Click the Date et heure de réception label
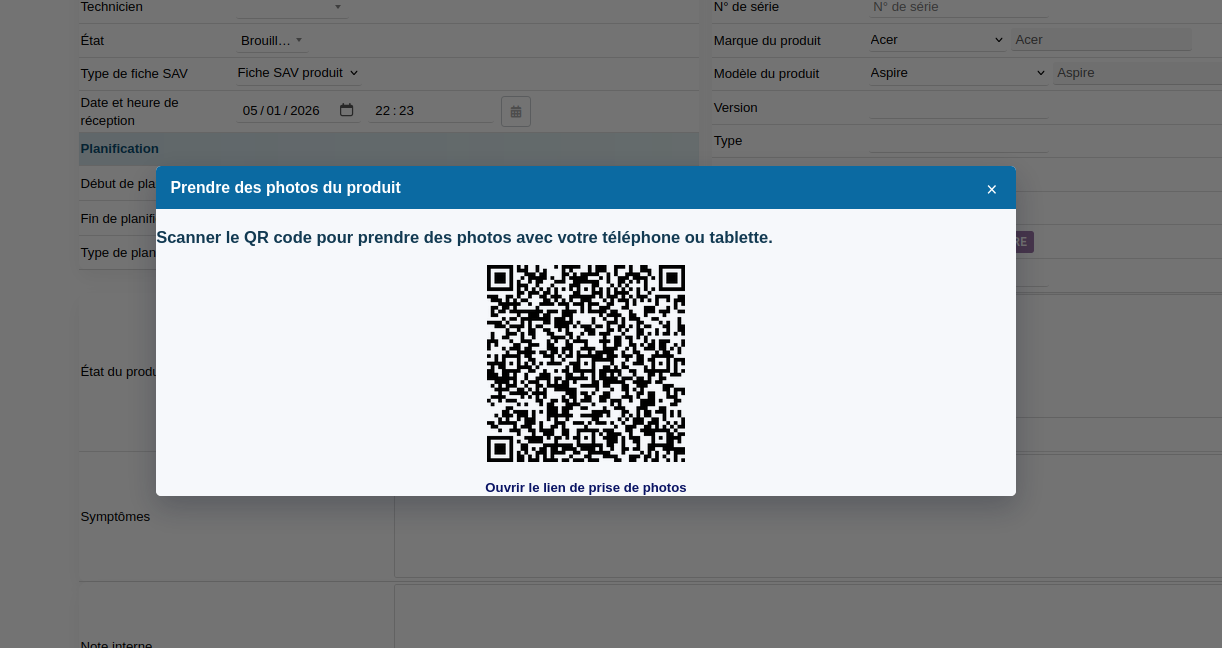Screen dimensions: 1222x648 tap(130, 111)
